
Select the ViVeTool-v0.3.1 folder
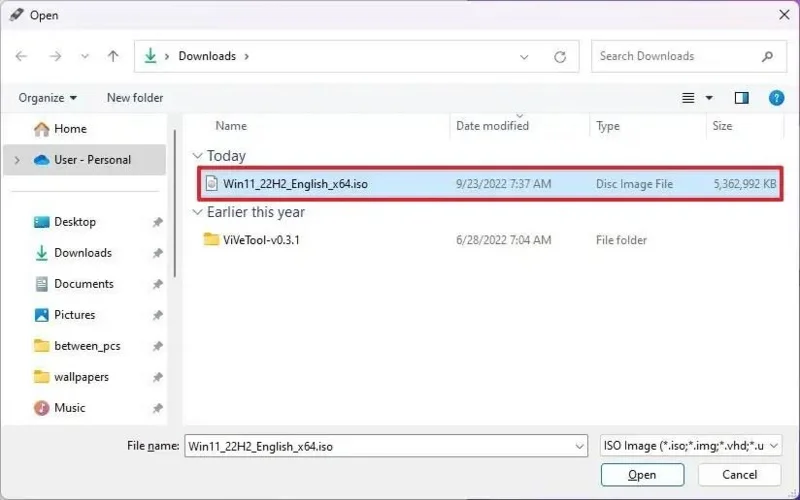point(261,240)
